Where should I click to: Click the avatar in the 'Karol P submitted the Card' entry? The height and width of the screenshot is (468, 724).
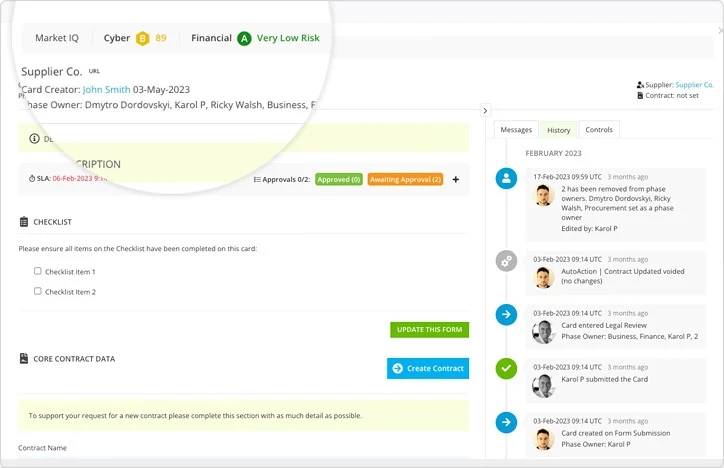point(544,386)
